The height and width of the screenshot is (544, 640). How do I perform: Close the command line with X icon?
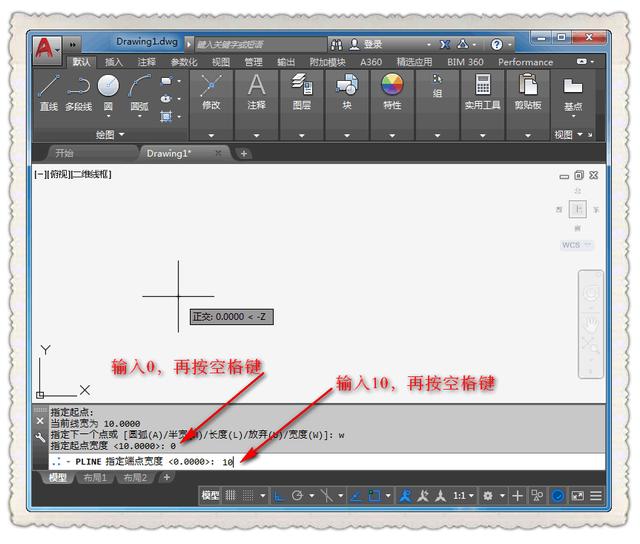tap(40, 421)
